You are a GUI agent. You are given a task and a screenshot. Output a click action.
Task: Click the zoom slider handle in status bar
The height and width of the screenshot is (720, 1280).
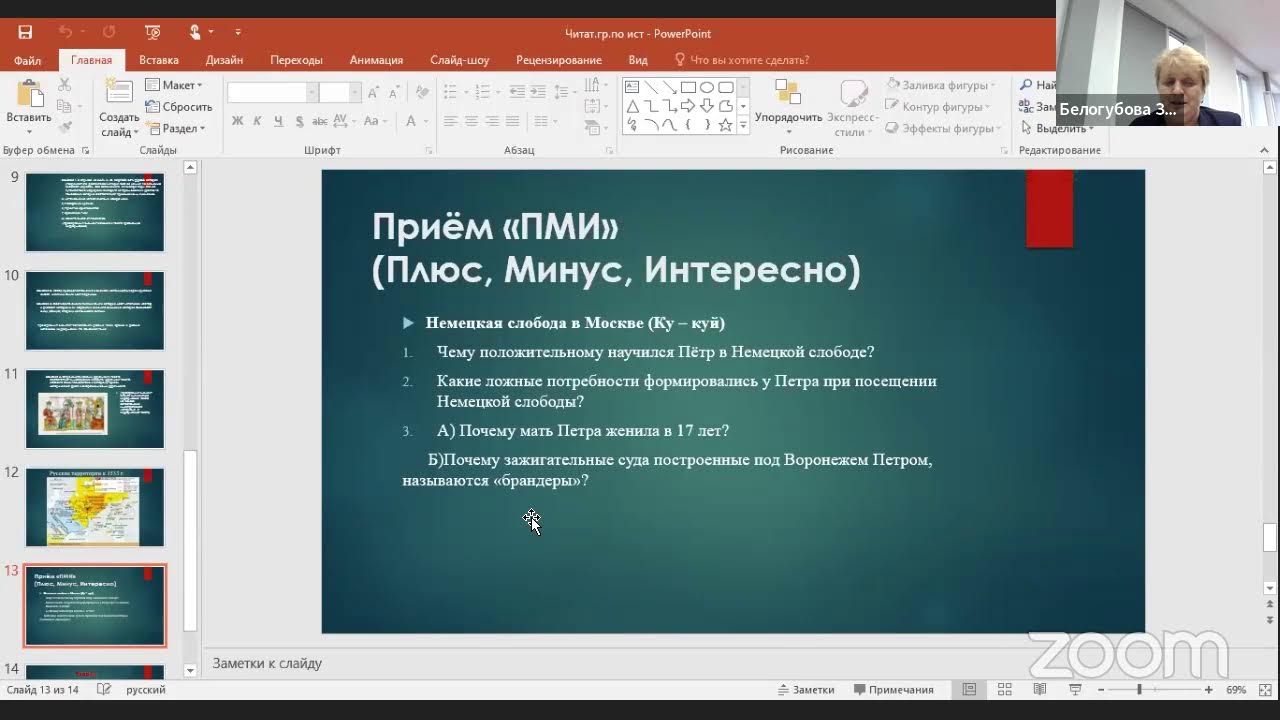1139,690
